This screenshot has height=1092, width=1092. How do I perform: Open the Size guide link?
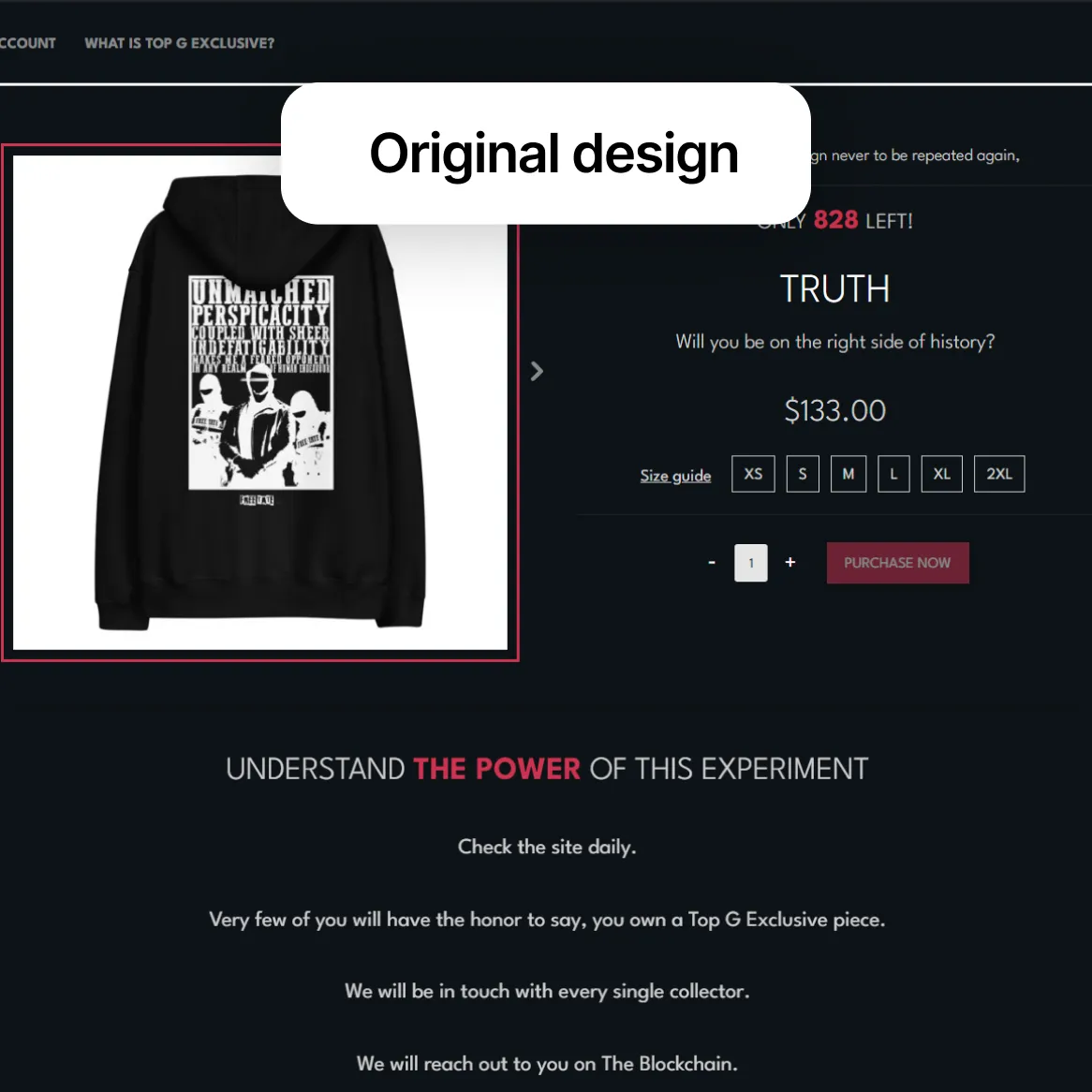pyautogui.click(x=675, y=476)
